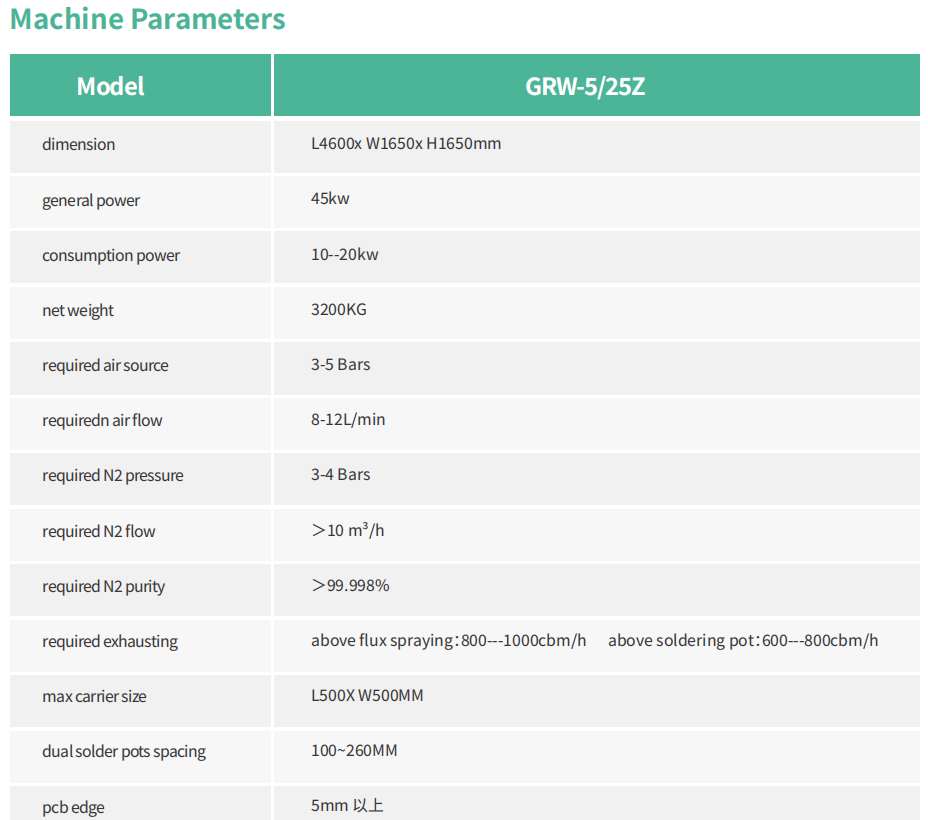928x820 pixels.
Task: Click the pcb edge label
Action: (73, 807)
